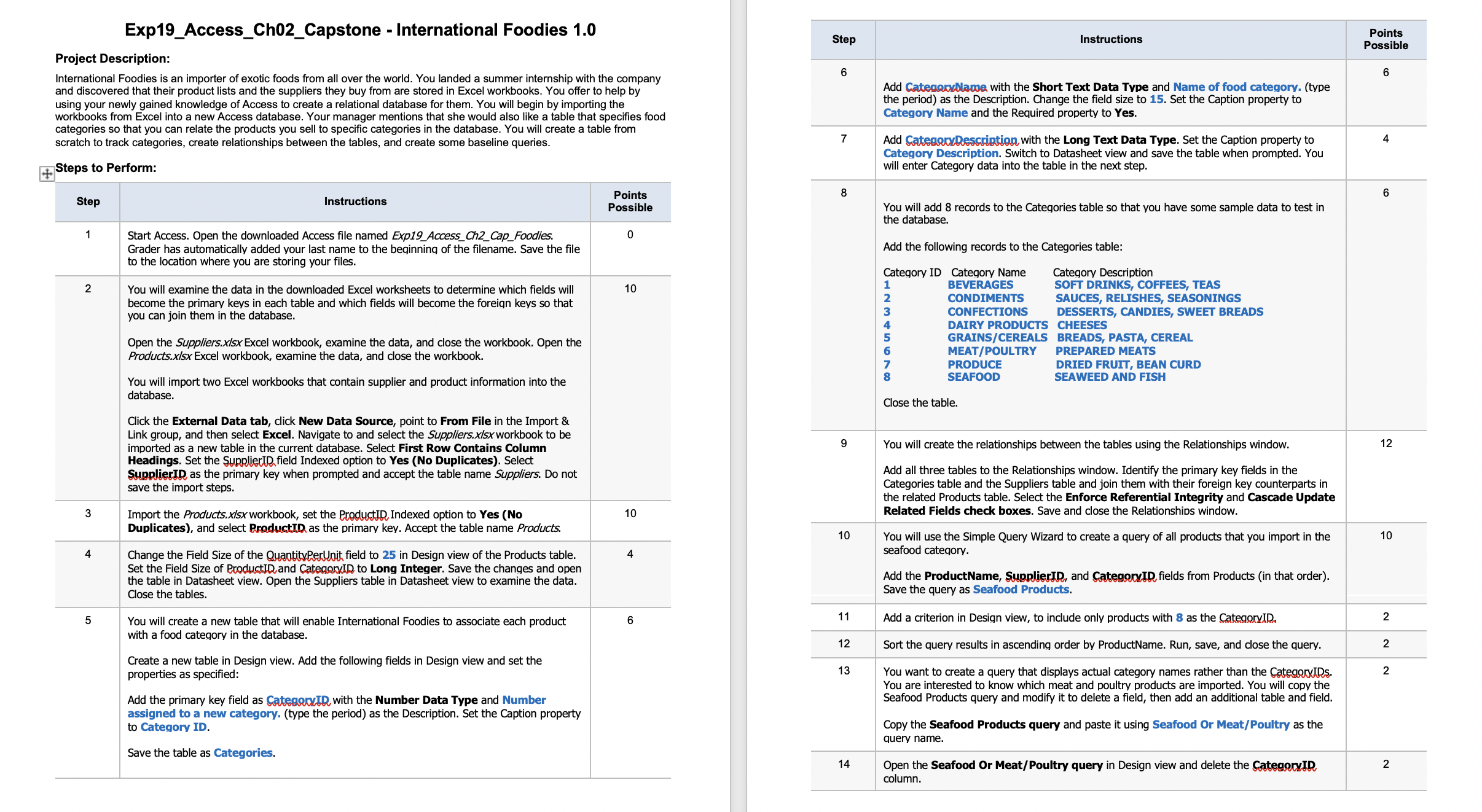Screen dimensions: 1482x812
Task: Click blue Categories text in step 5
Action: [243, 752]
